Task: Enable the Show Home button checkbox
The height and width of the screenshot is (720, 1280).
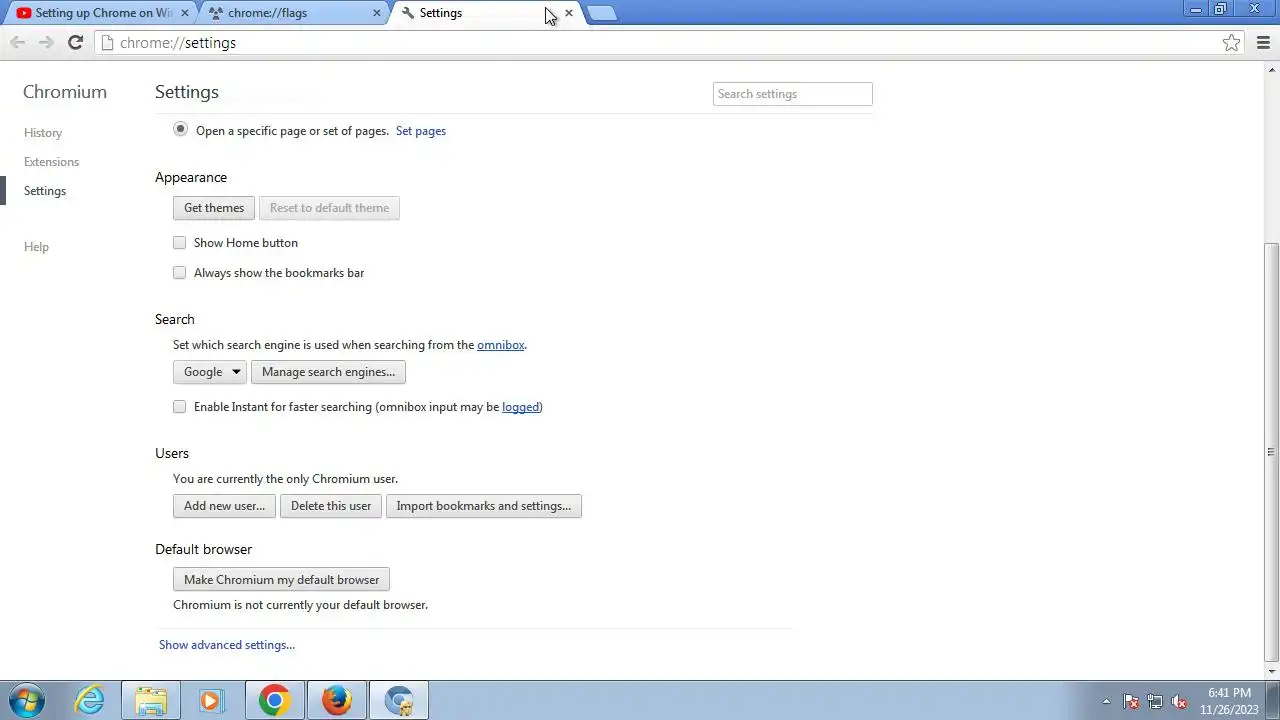Action: click(179, 242)
